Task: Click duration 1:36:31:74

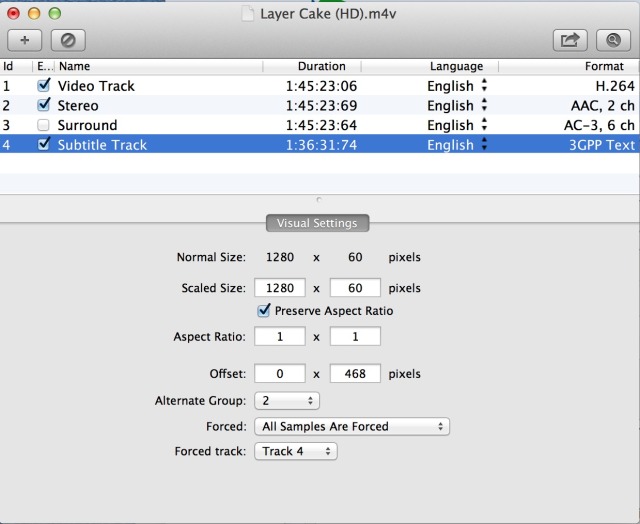Action: tap(321, 145)
